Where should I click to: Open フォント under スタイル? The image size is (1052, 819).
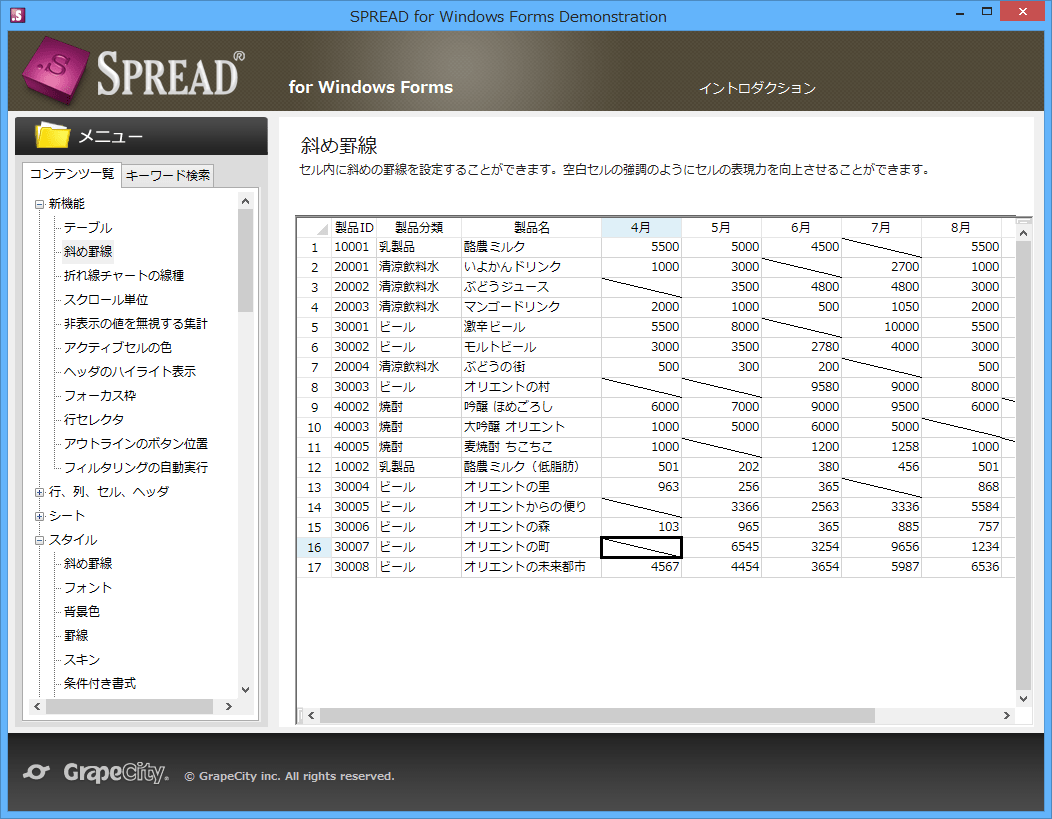point(80,587)
